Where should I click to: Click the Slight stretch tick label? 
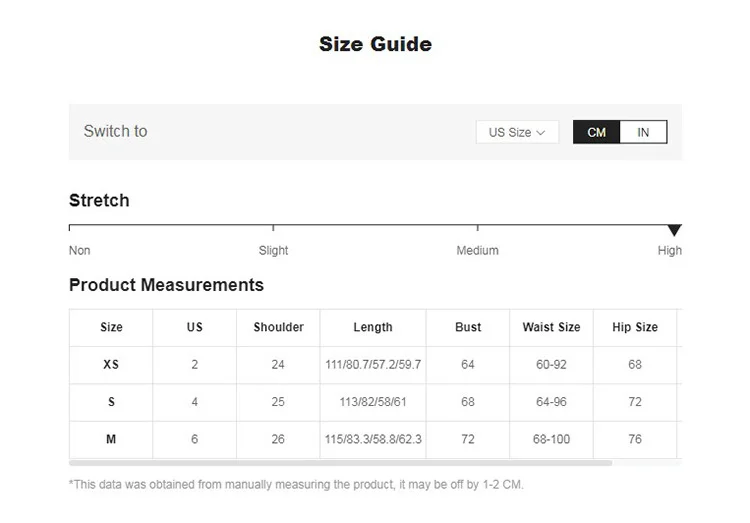pyautogui.click(x=273, y=250)
